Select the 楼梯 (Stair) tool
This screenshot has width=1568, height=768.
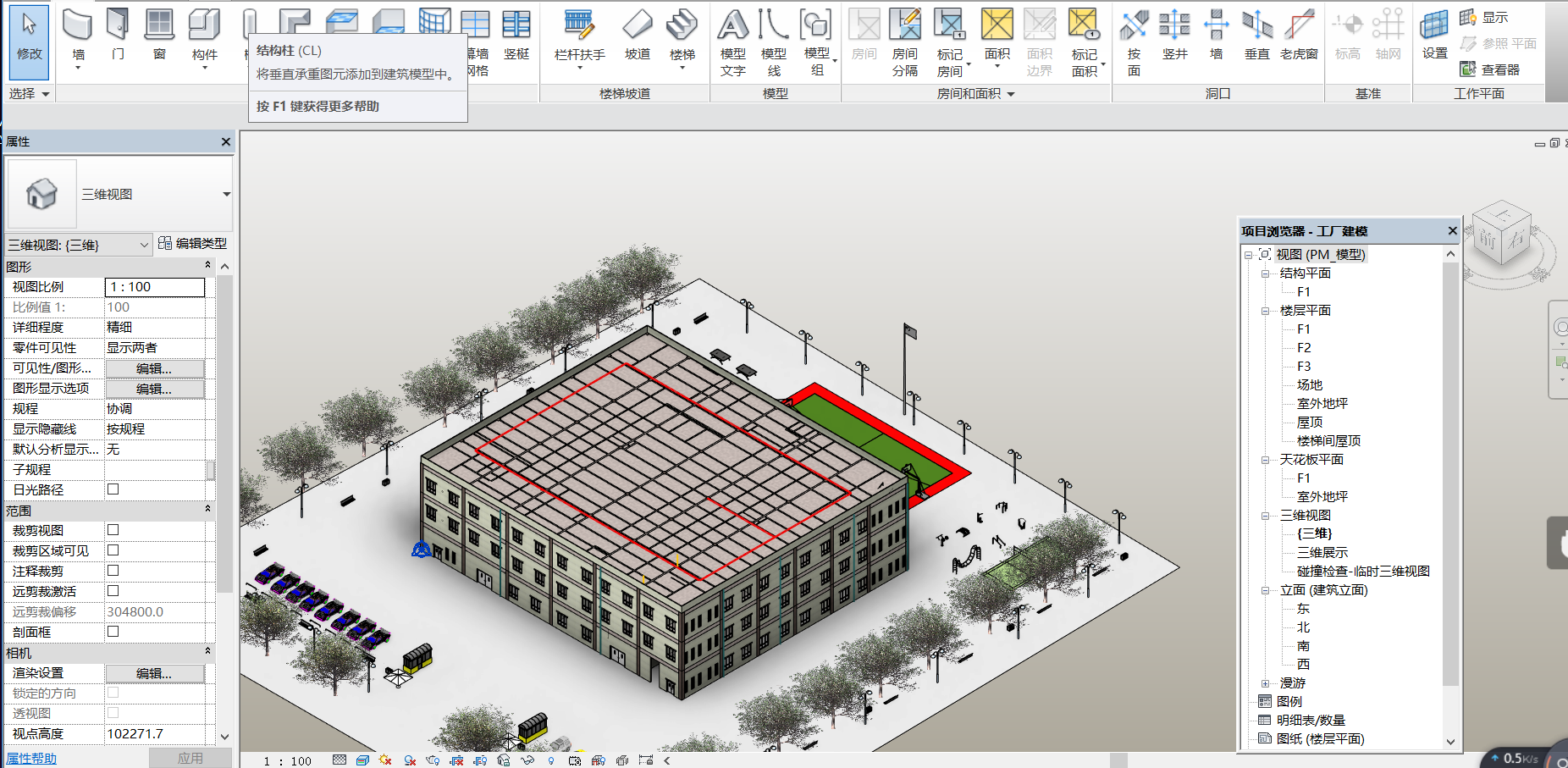click(x=682, y=38)
